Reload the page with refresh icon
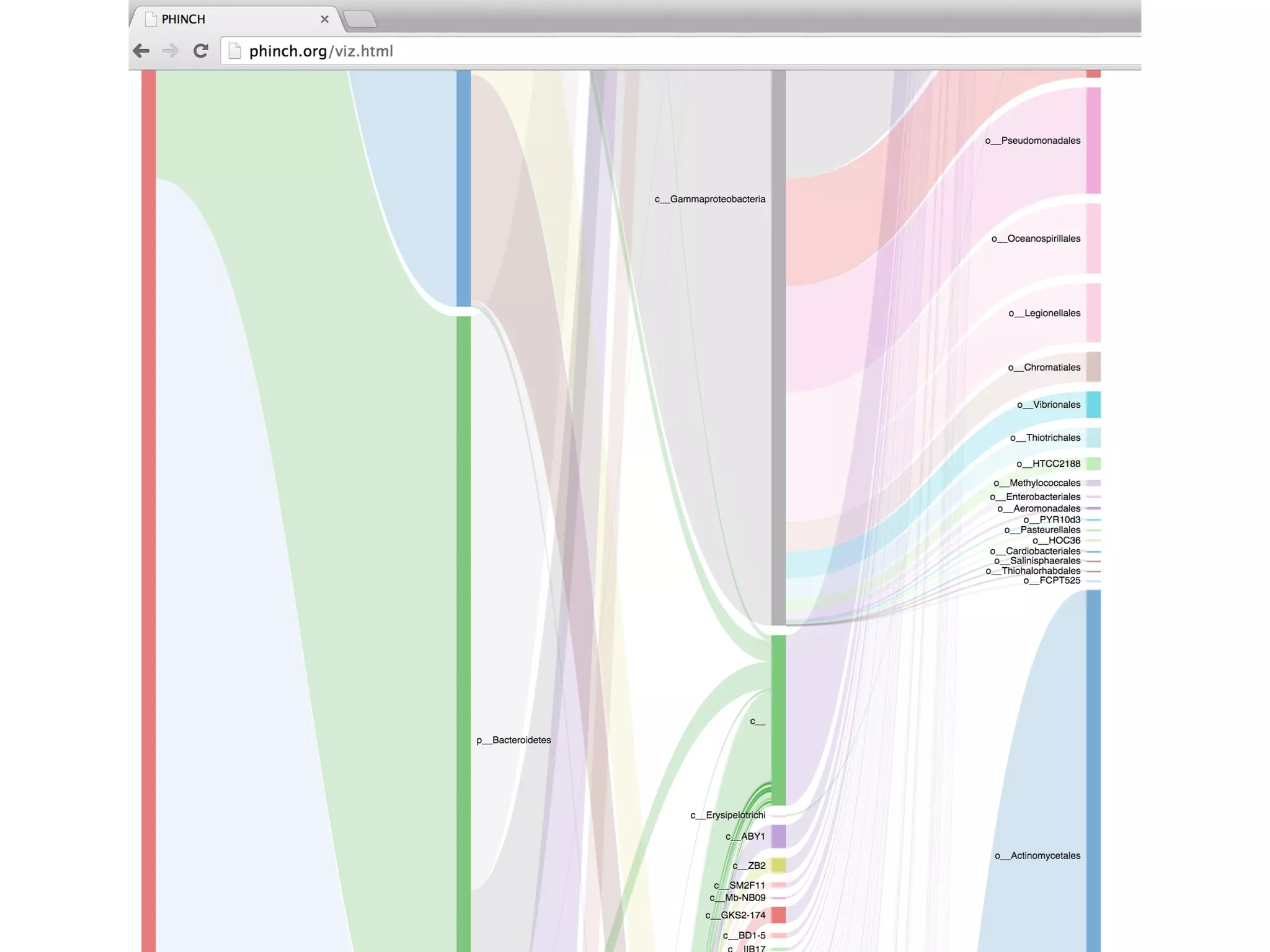 (200, 51)
